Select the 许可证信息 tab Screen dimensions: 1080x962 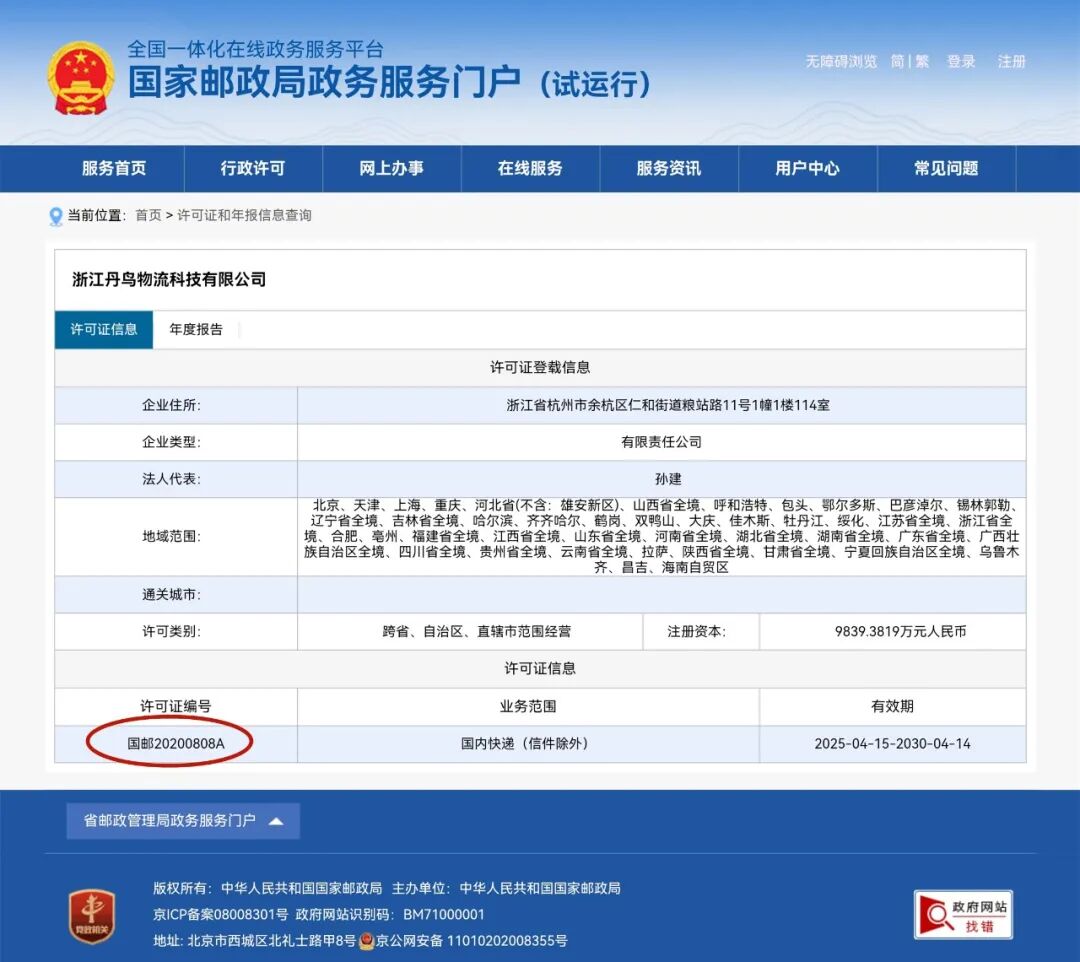[103, 330]
